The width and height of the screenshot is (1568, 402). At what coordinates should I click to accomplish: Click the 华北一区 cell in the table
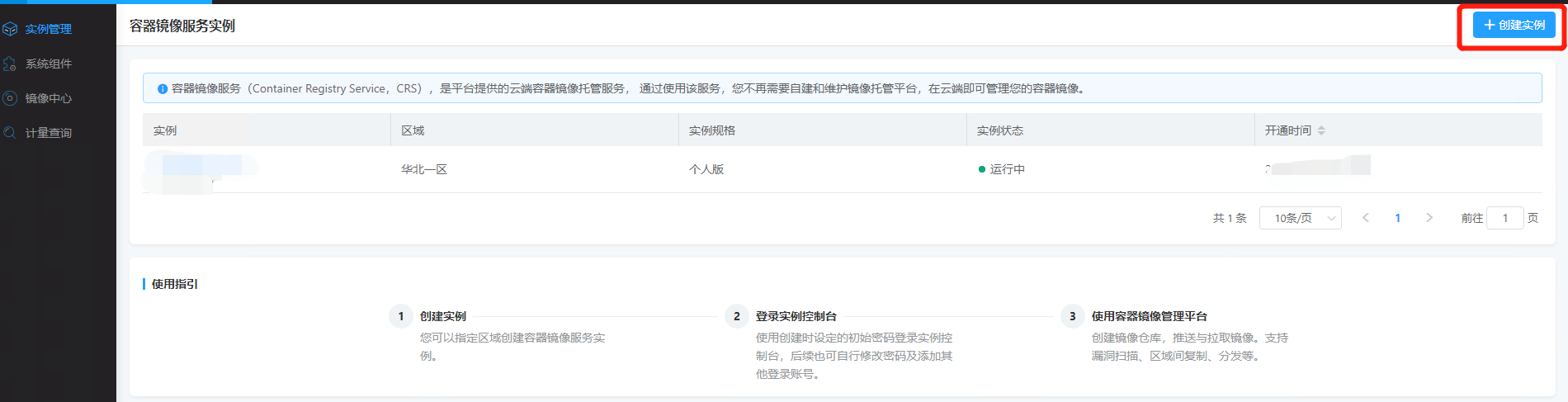point(424,169)
